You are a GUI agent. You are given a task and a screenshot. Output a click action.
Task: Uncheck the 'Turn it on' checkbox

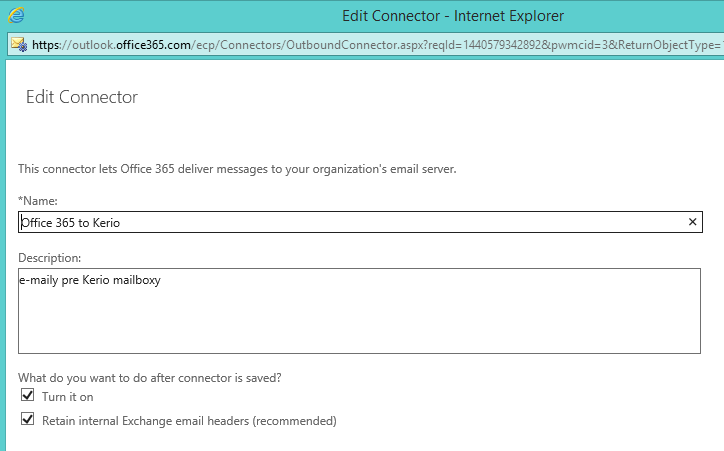(27, 396)
